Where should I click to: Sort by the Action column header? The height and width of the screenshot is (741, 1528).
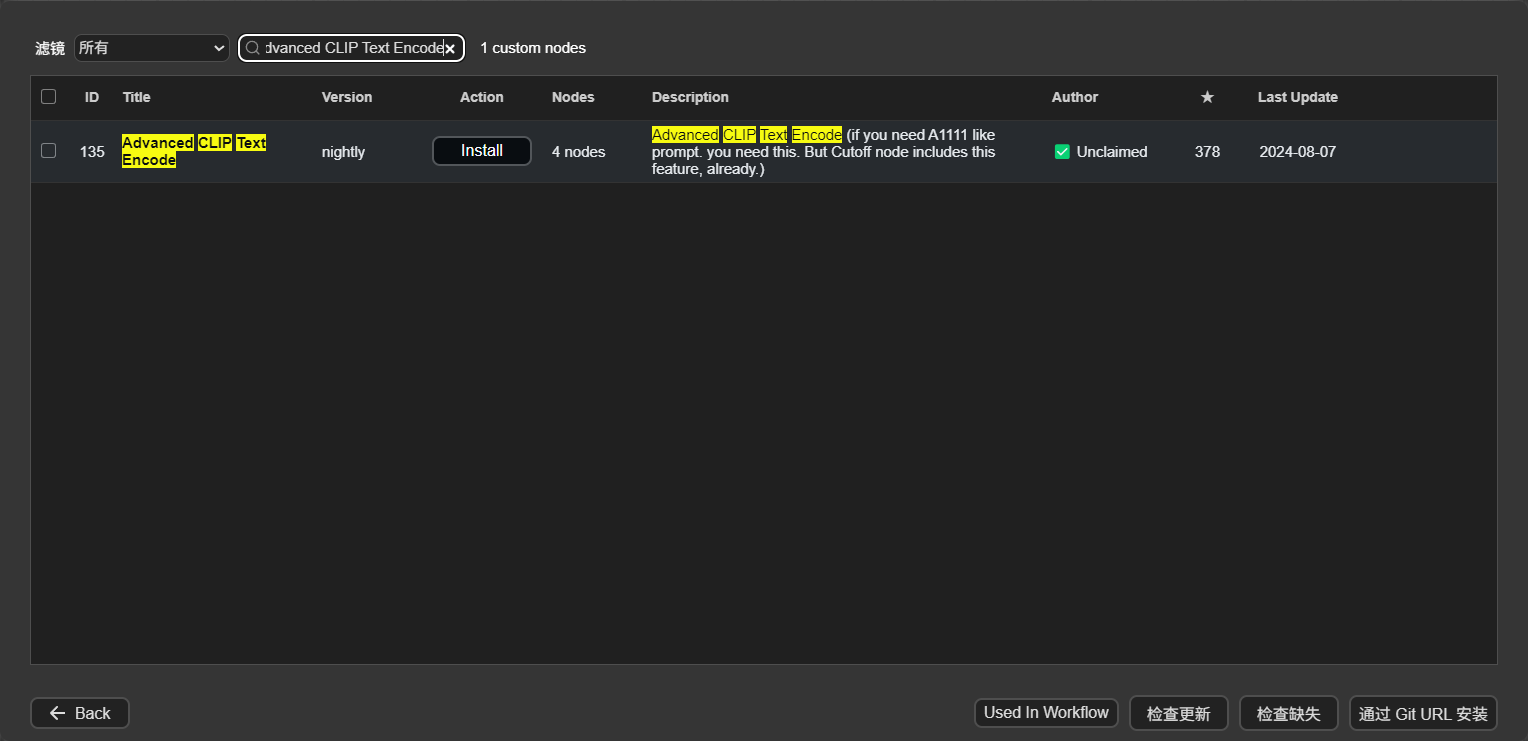point(482,97)
